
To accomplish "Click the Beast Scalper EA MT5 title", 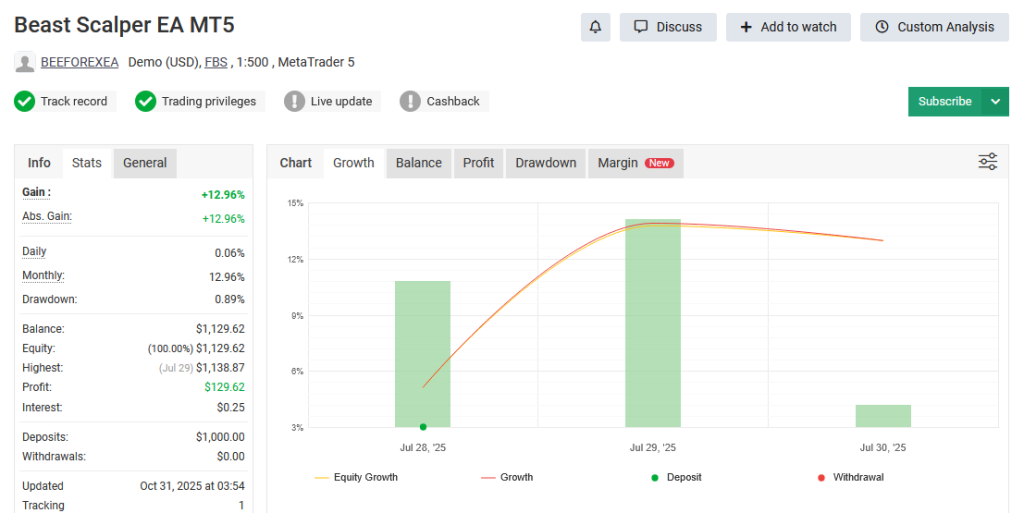I will point(124,25).
